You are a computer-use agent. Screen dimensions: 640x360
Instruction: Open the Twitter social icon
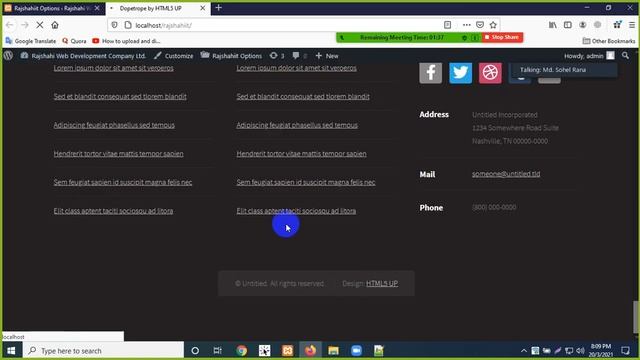460,73
